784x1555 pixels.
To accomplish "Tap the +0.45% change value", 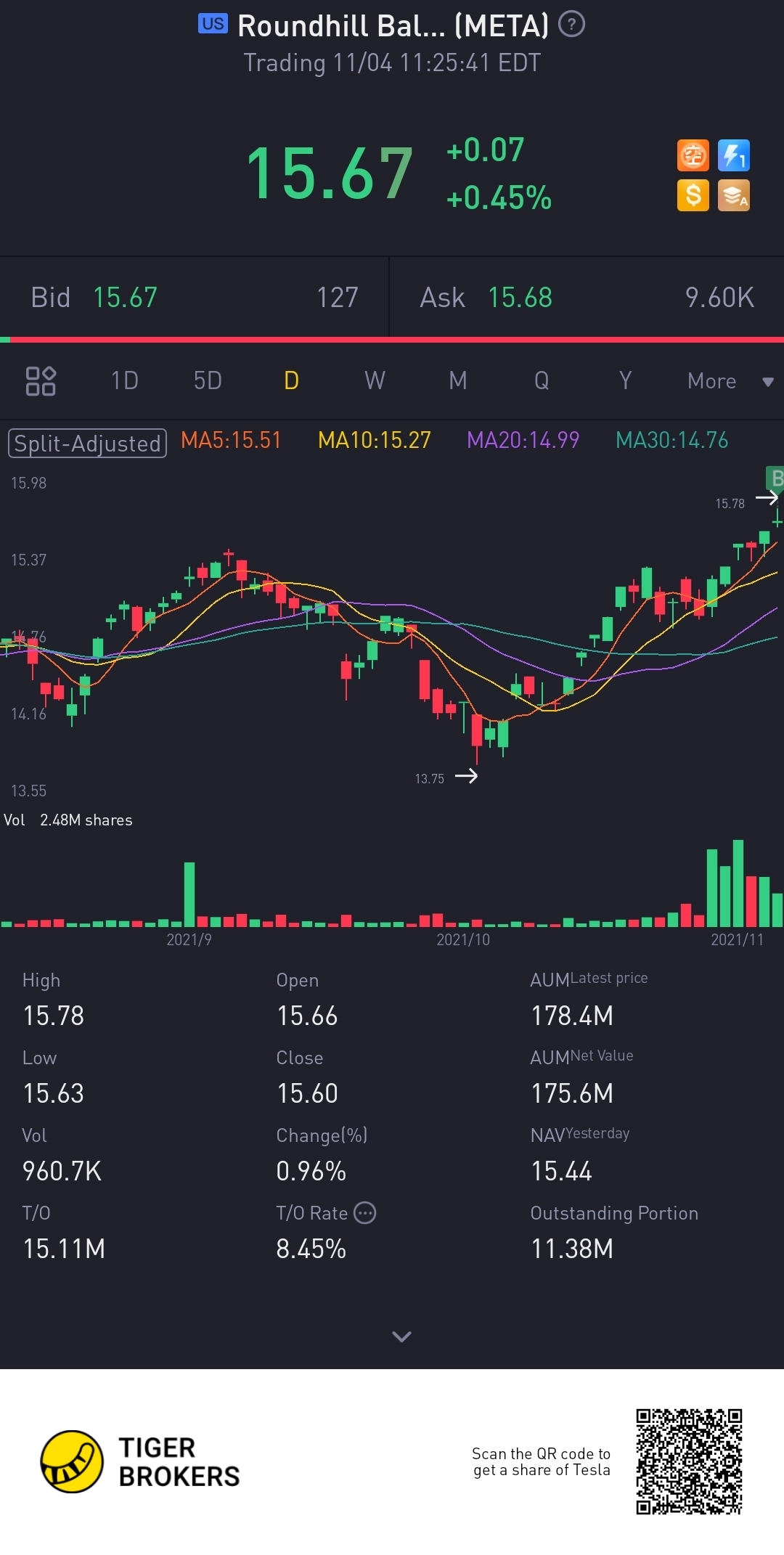I will point(499,197).
